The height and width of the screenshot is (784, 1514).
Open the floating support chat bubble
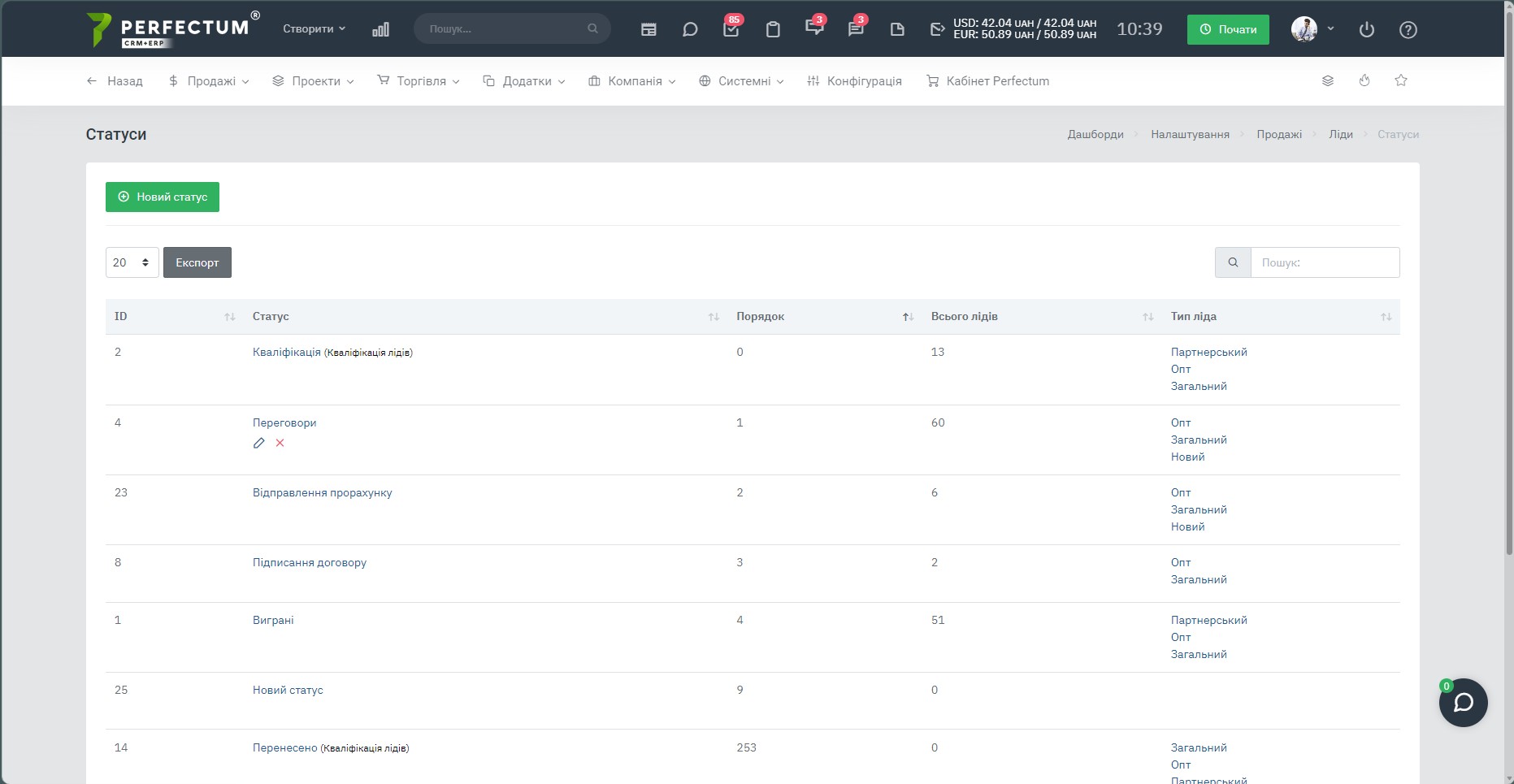pos(1463,702)
